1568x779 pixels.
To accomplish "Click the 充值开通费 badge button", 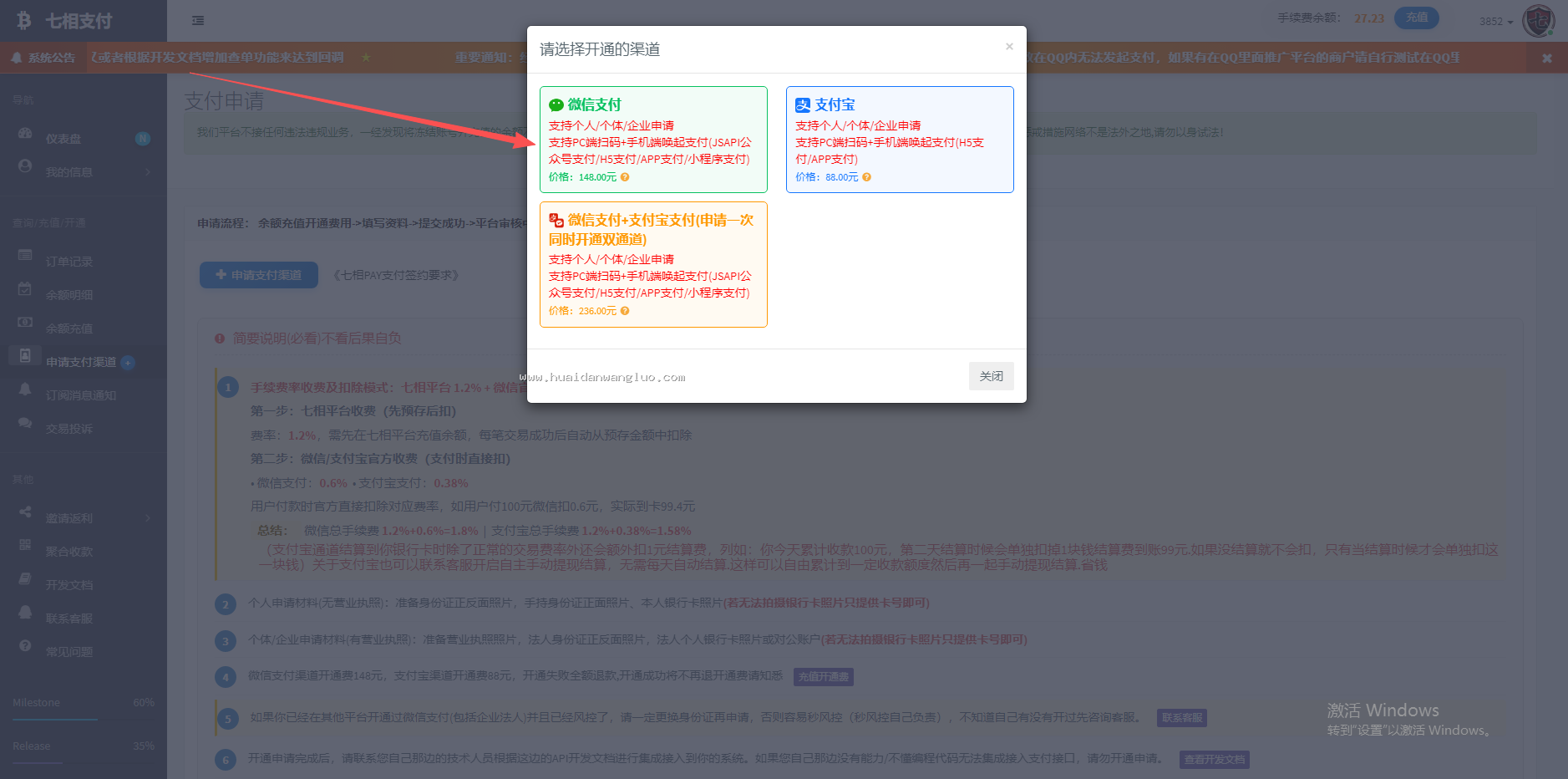I will tap(824, 677).
